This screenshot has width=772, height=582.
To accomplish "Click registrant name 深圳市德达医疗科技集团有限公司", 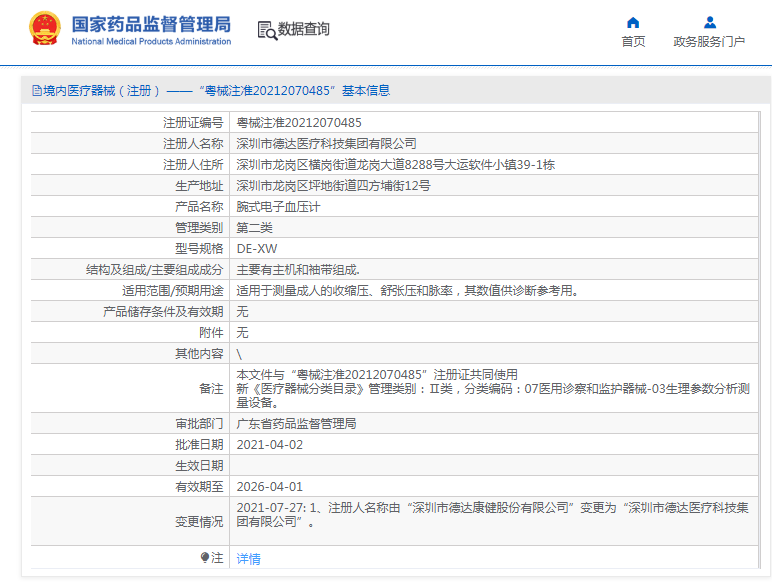I will [x=326, y=144].
